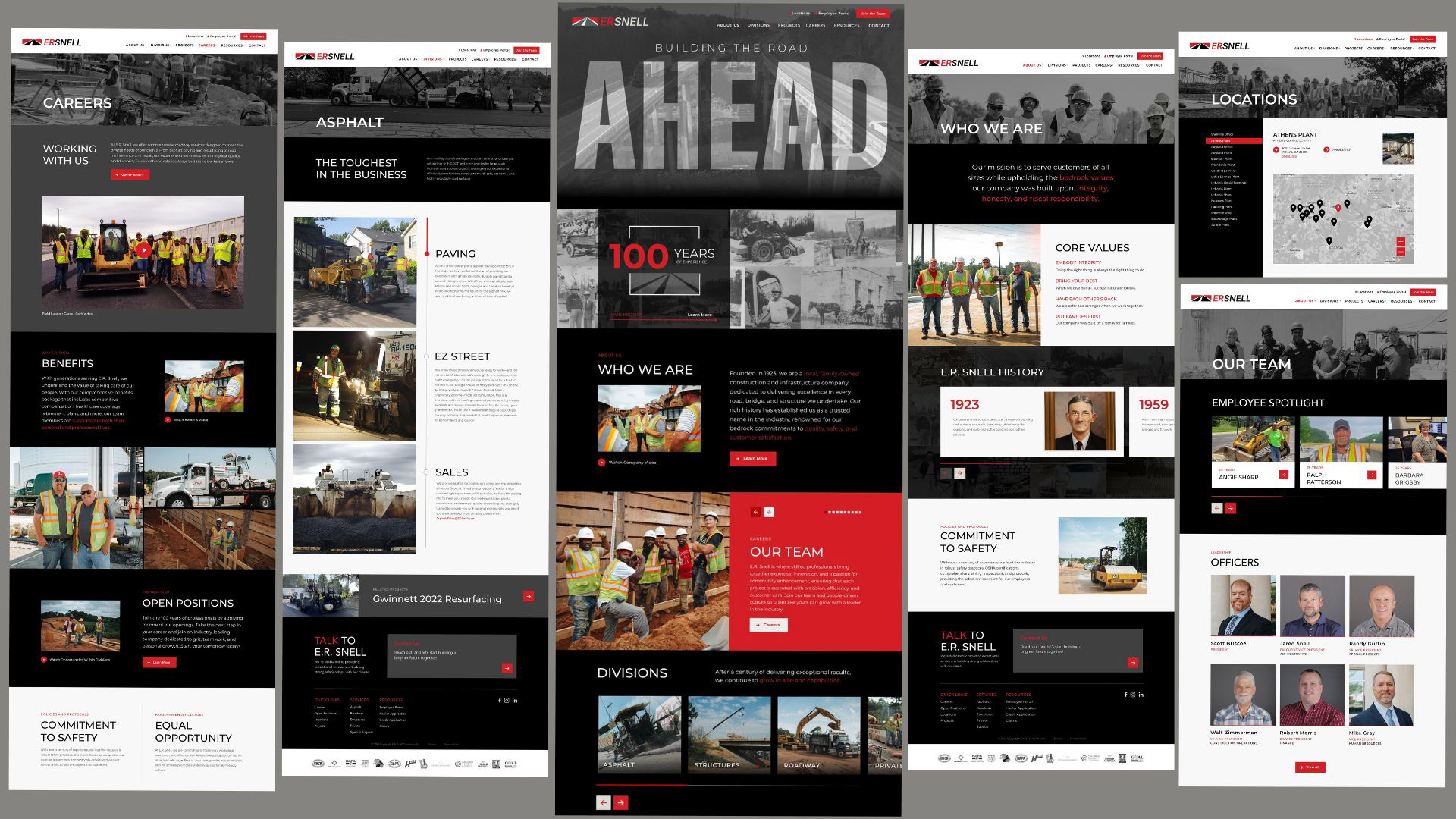
Task: Click Employee Portal link on Home page
Action: [x=833, y=14]
